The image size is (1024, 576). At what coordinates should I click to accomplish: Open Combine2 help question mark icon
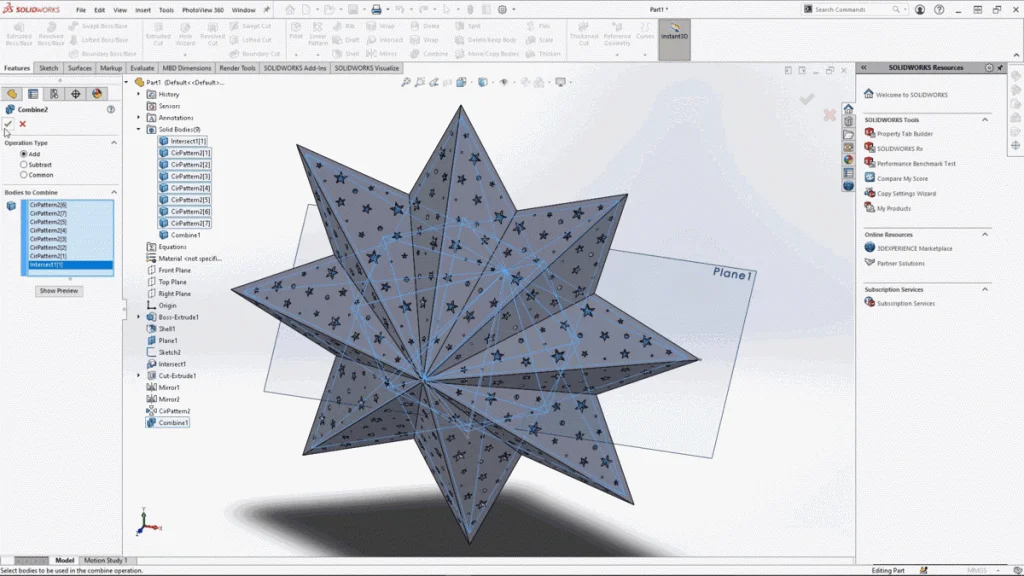click(111, 110)
